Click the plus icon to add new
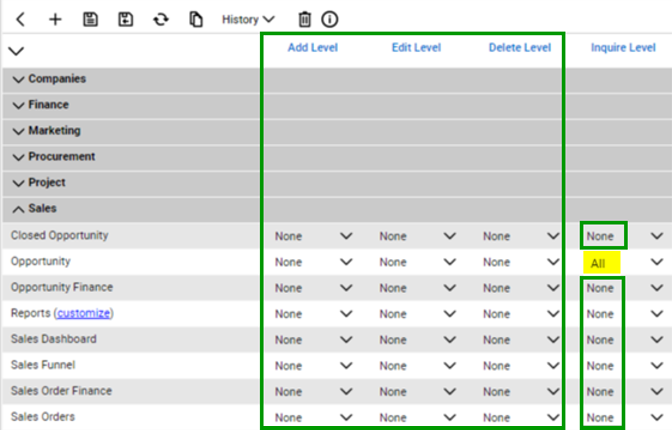The image size is (672, 430). point(55,19)
